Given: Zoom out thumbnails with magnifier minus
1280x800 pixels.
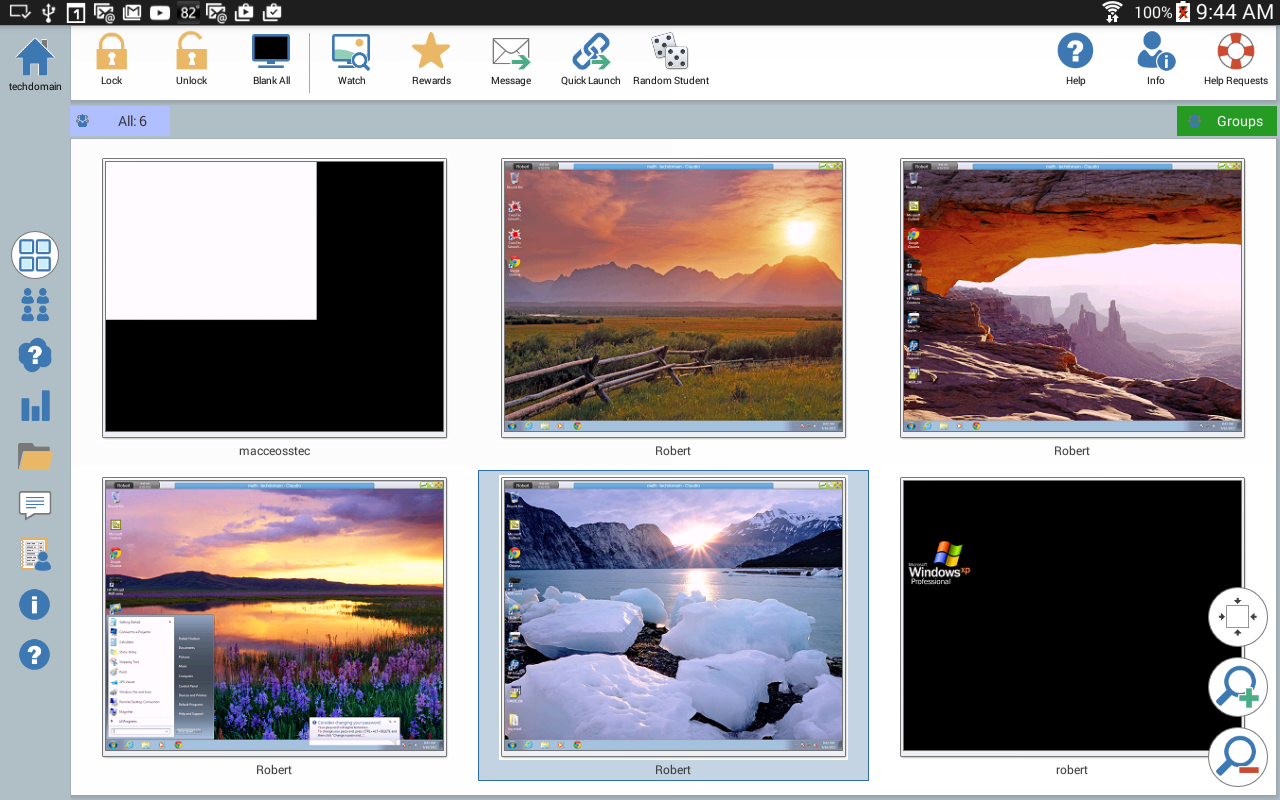Looking at the screenshot, I should tap(1238, 756).
